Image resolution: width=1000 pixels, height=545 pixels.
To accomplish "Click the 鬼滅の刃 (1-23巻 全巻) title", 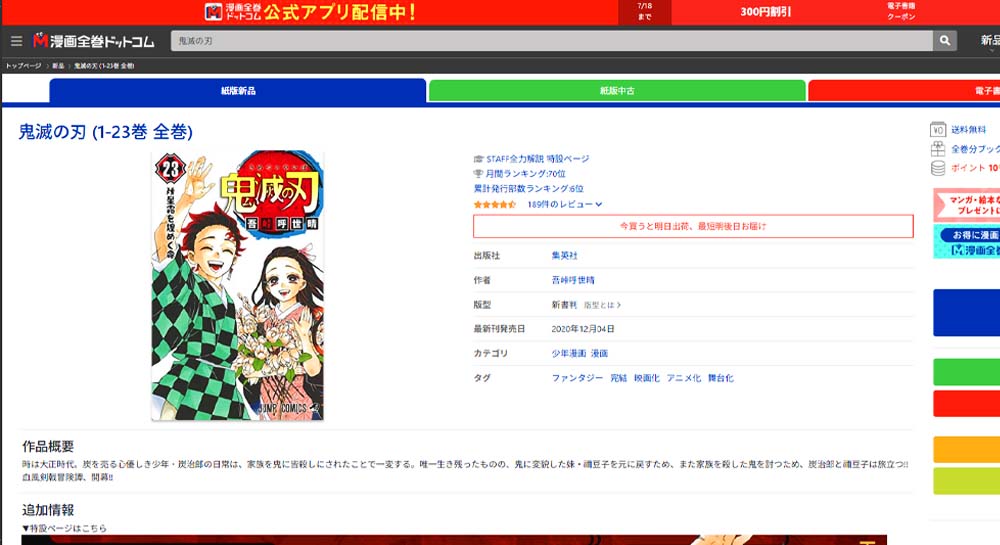I will click(x=105, y=132).
